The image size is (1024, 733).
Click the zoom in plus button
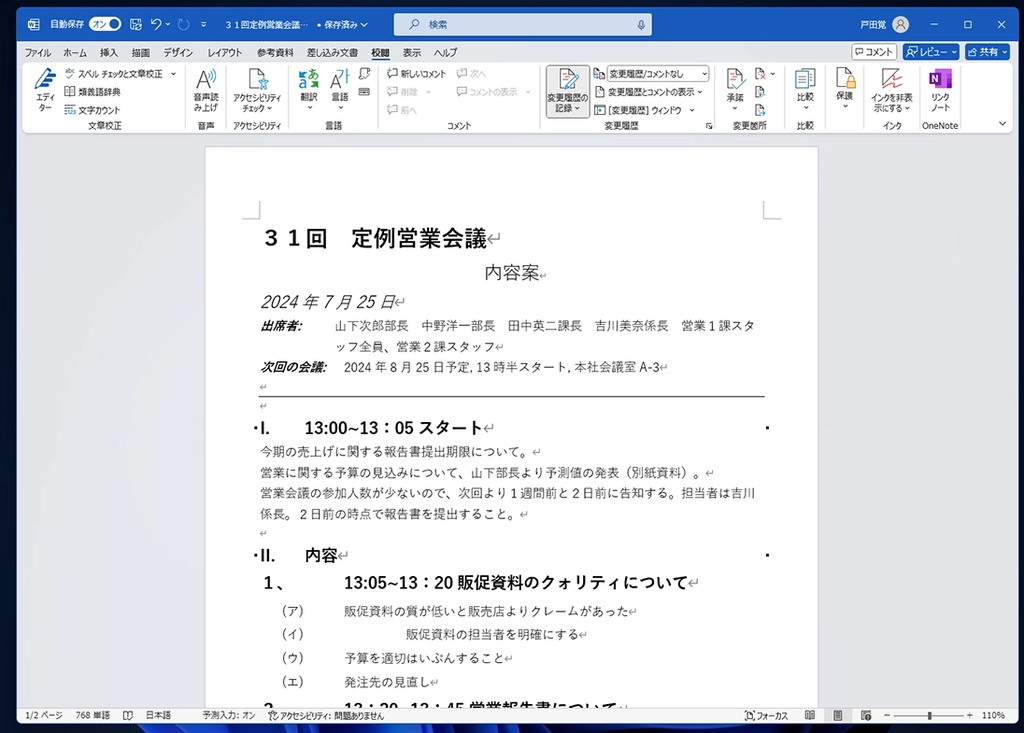[x=970, y=716]
